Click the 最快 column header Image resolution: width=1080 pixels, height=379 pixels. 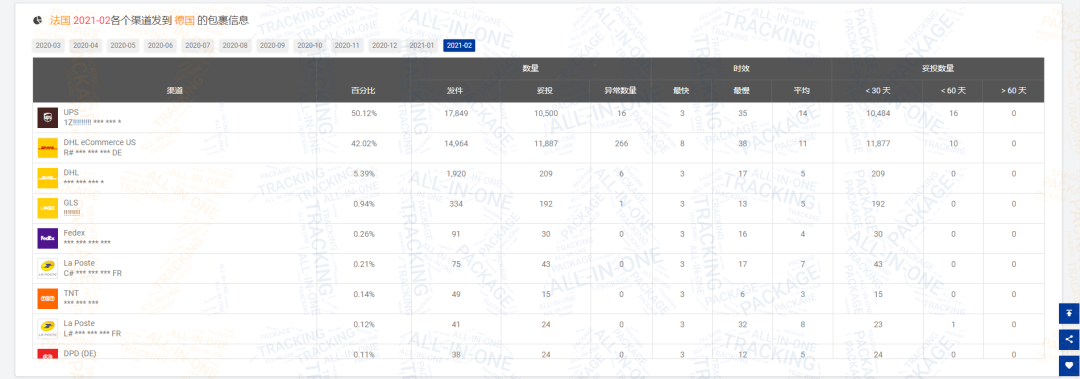click(681, 90)
